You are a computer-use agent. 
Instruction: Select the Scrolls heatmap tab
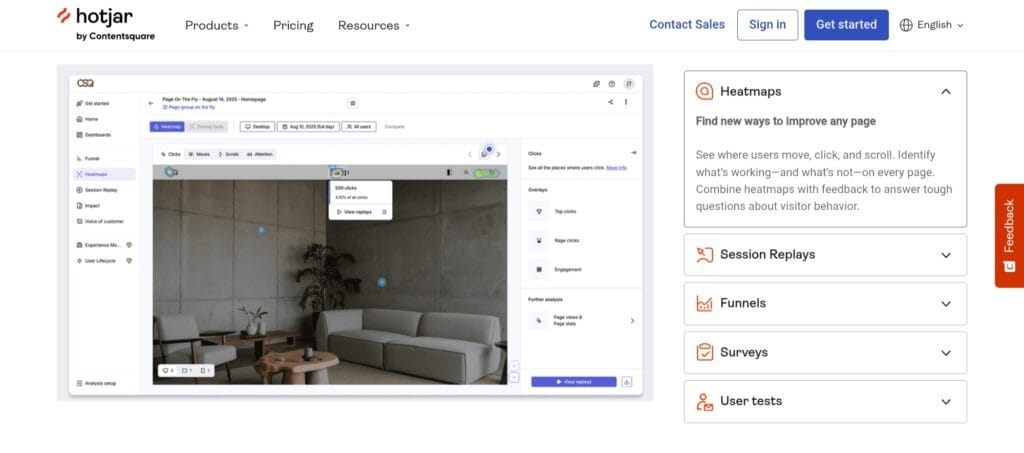[x=229, y=154]
